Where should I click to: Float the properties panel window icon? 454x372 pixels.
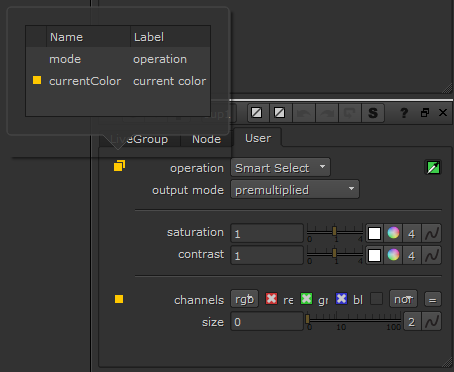click(425, 113)
